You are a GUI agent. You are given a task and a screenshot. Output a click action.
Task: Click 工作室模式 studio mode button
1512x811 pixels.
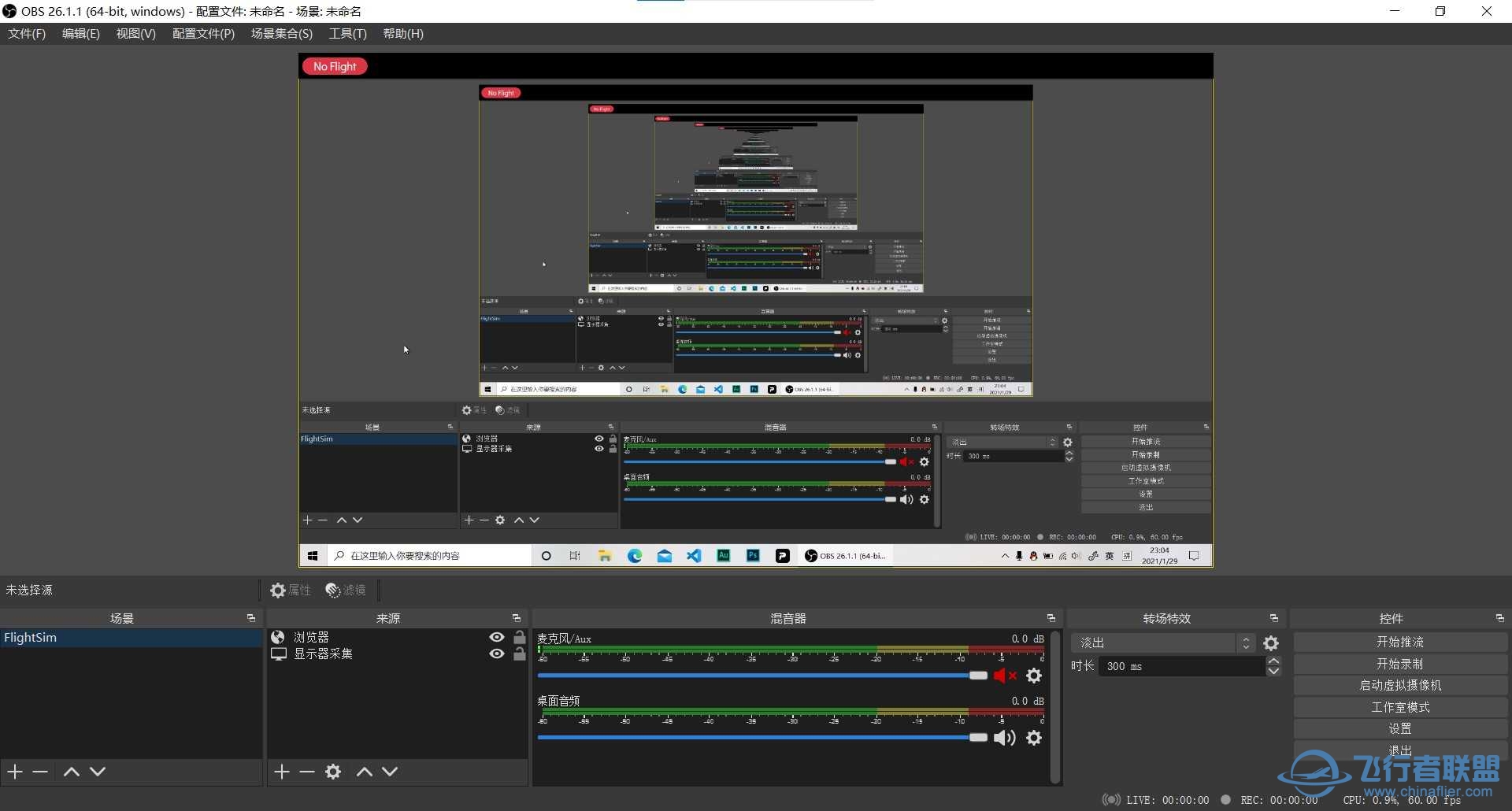click(1400, 708)
